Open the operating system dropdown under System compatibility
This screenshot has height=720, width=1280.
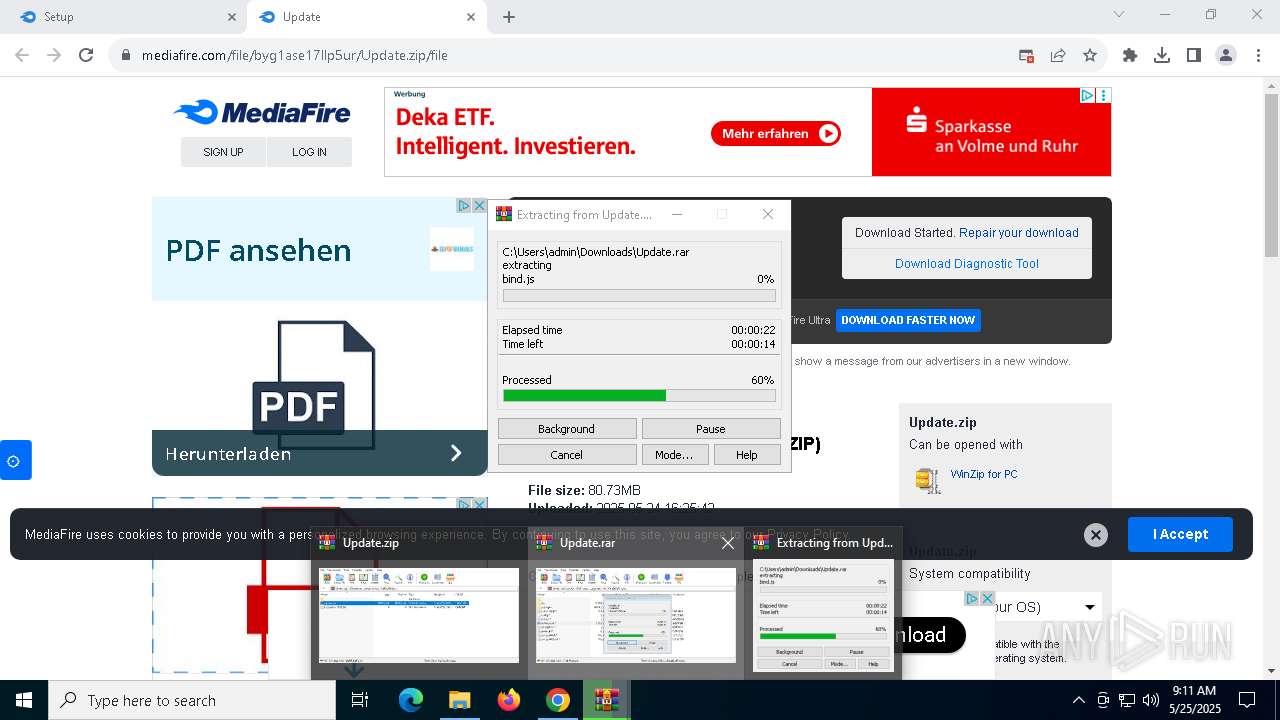click(x=1090, y=607)
